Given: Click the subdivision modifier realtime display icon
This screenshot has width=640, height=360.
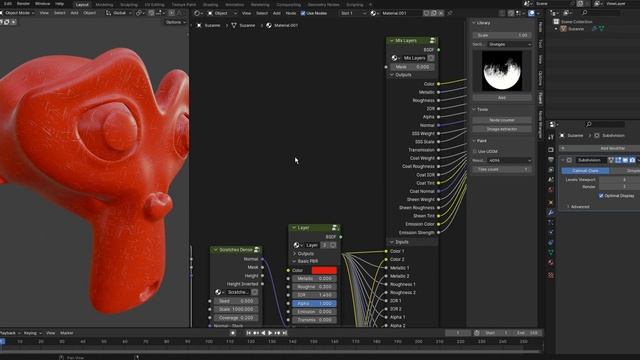Looking at the screenshot, I should (625, 160).
